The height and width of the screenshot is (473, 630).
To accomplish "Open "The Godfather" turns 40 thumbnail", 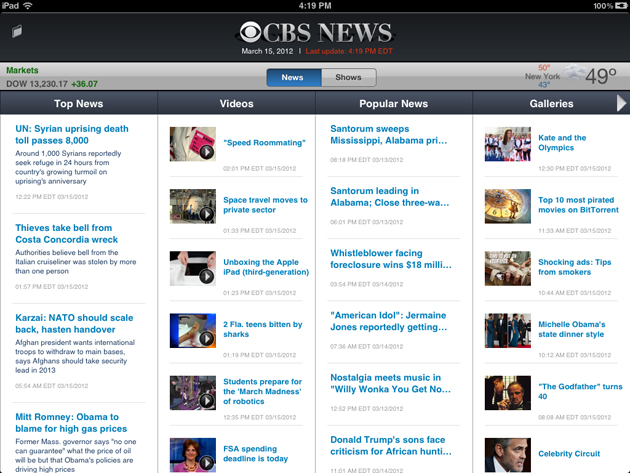I will [507, 393].
